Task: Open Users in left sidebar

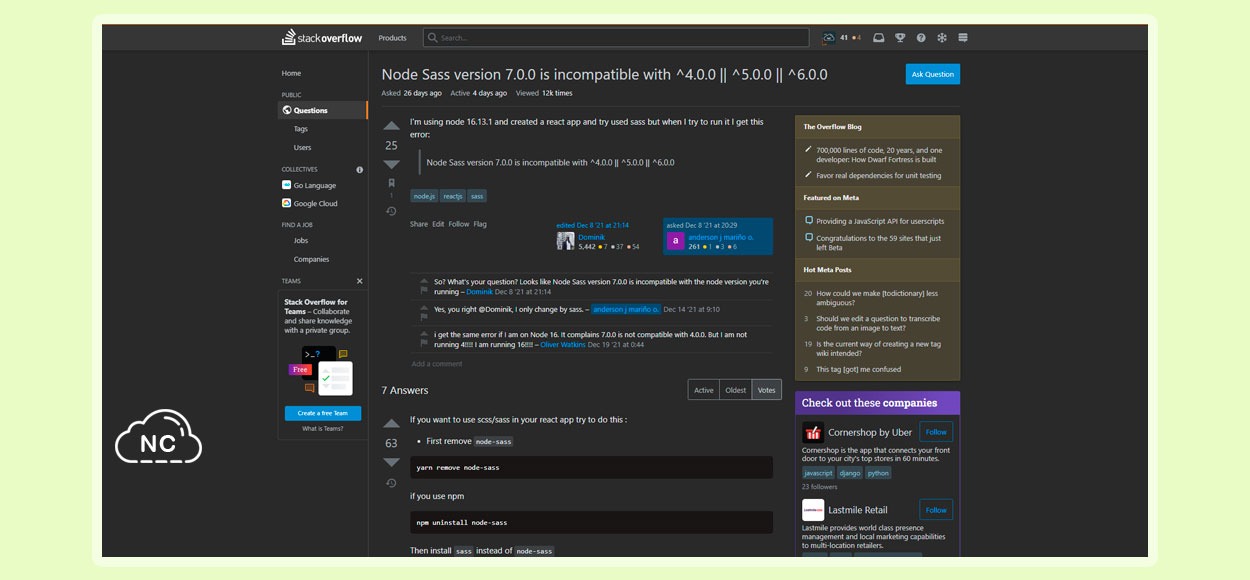Action: [x=302, y=147]
